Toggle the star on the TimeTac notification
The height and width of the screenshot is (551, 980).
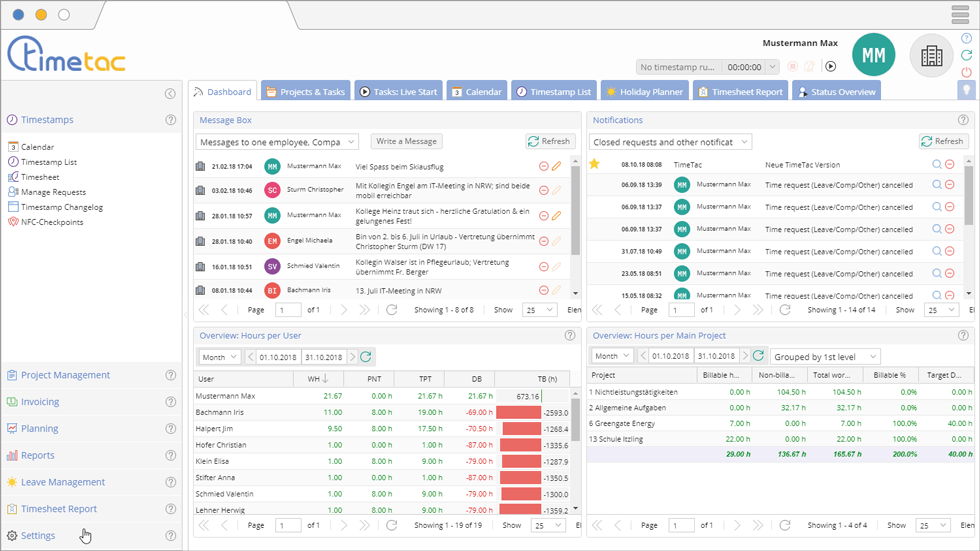point(594,165)
